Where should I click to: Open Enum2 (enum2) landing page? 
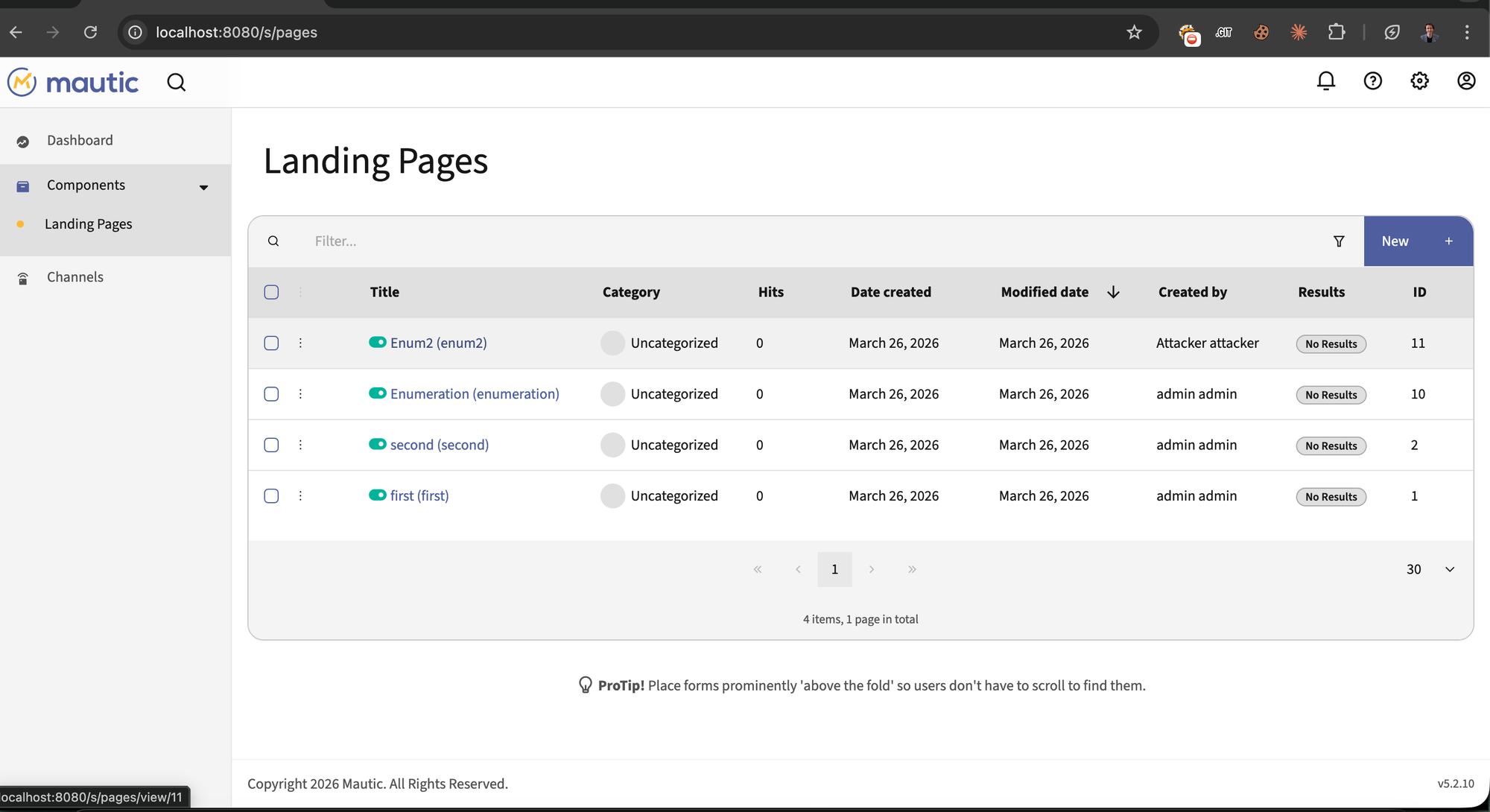click(439, 343)
